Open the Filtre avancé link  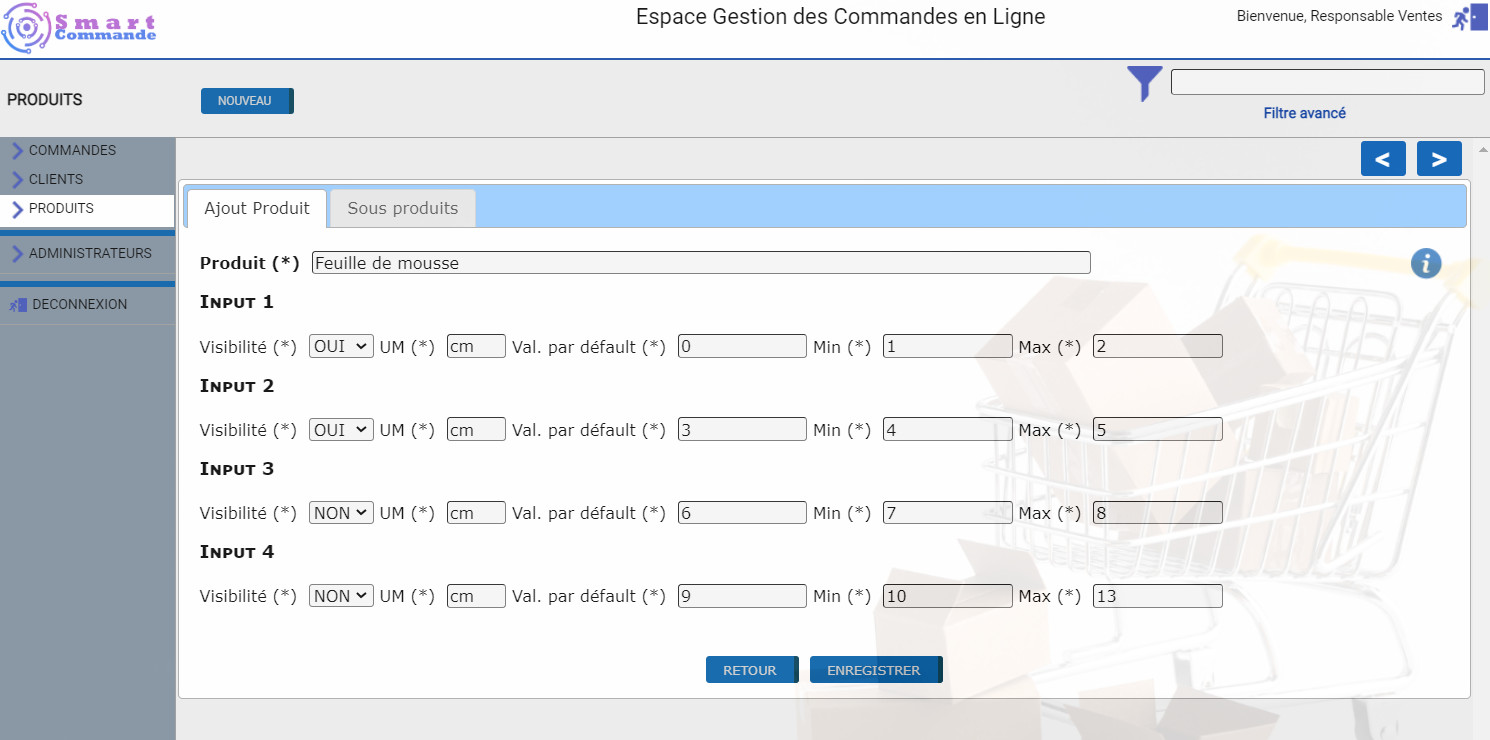click(x=1304, y=113)
